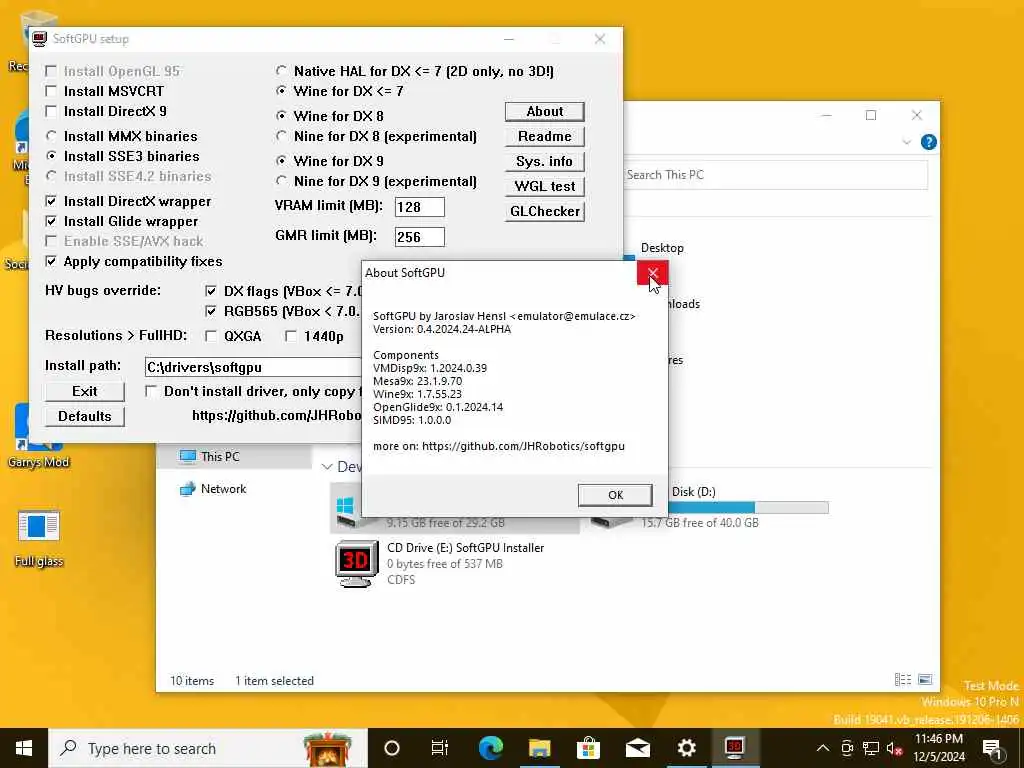Image resolution: width=1024 pixels, height=768 pixels.
Task: Show hidden system tray icons
Action: pyautogui.click(x=823, y=748)
